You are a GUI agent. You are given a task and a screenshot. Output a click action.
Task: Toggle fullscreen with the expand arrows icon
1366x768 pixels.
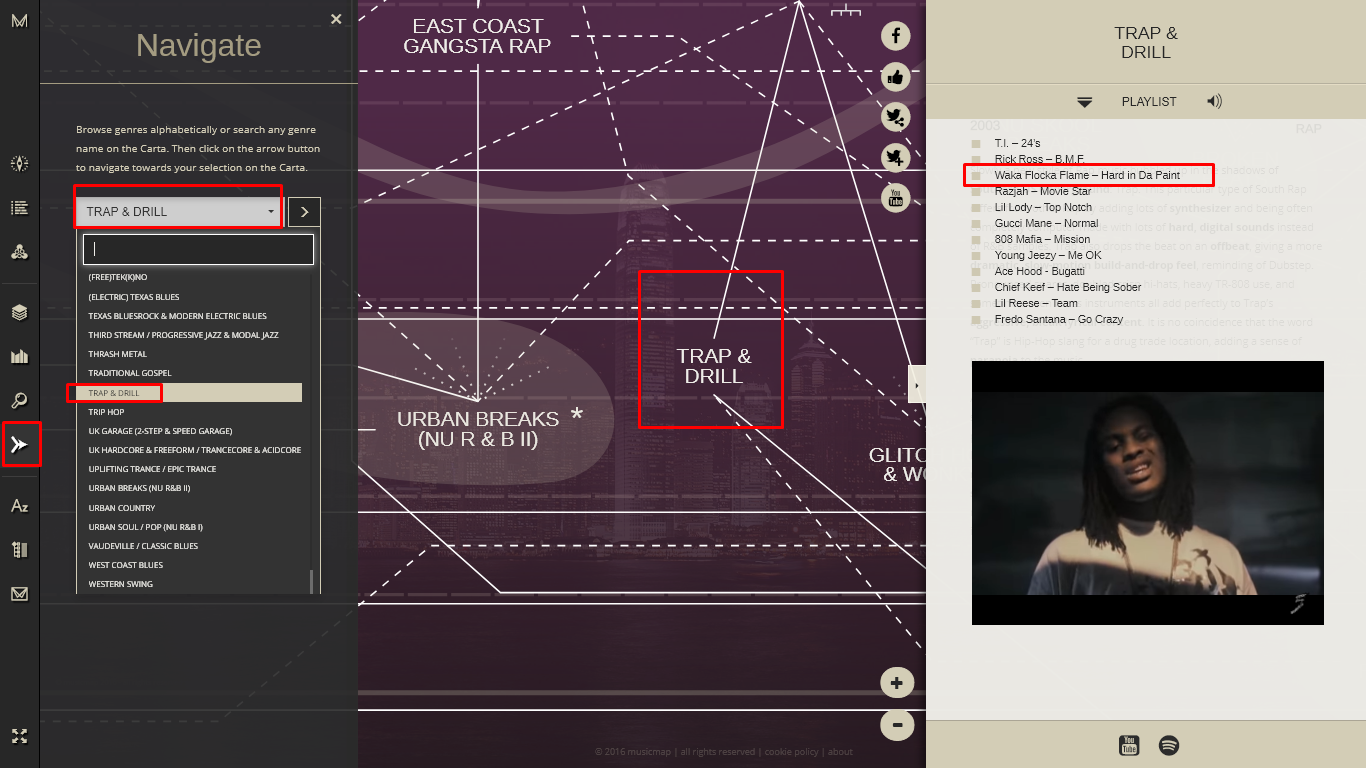pyautogui.click(x=19, y=736)
